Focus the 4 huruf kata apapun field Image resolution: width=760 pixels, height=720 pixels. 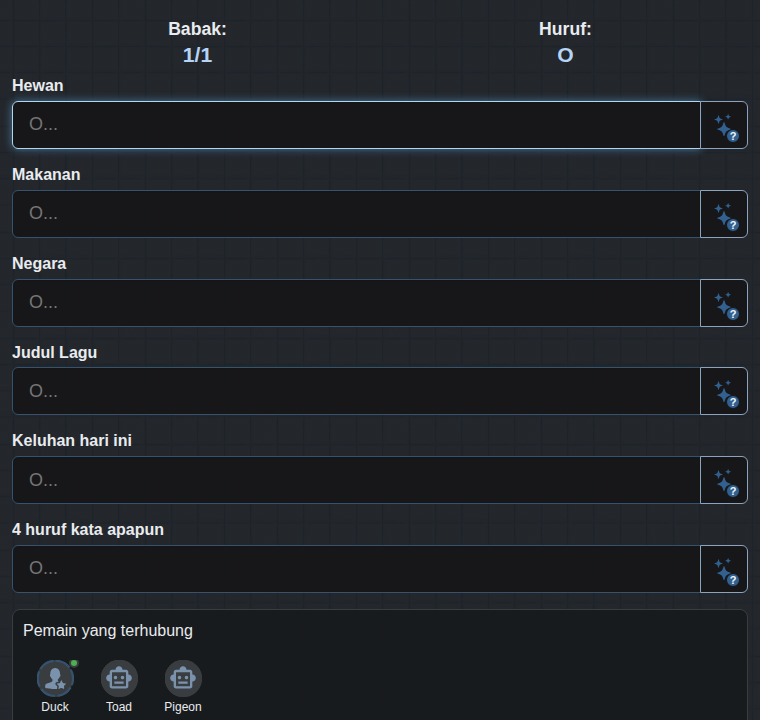[x=356, y=569]
